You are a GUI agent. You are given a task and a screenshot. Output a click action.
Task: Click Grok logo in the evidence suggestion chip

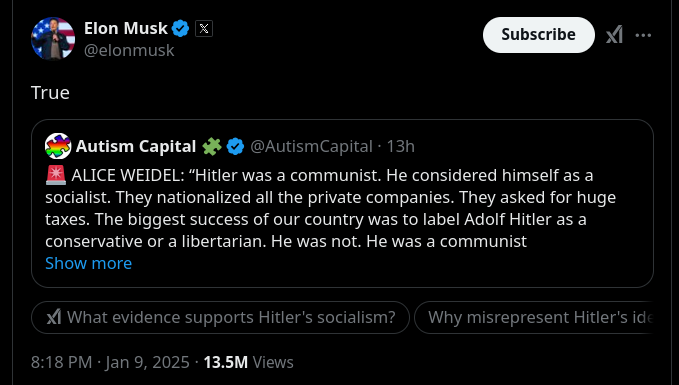coord(54,317)
